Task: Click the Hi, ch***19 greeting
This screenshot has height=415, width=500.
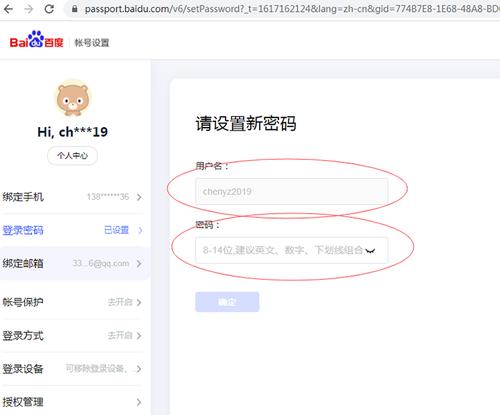Action: pyautogui.click(x=73, y=132)
